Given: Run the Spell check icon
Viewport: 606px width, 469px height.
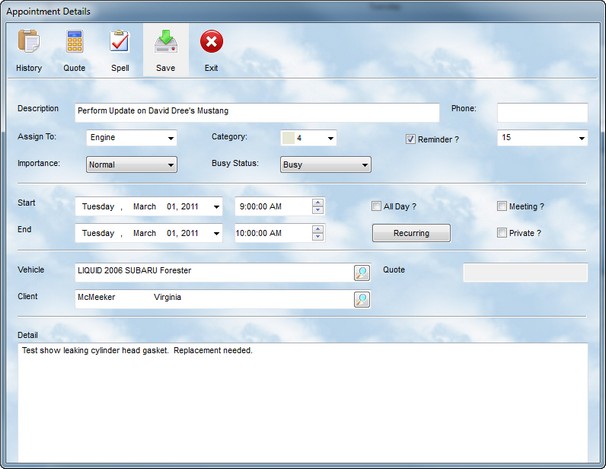Looking at the screenshot, I should coord(120,43).
